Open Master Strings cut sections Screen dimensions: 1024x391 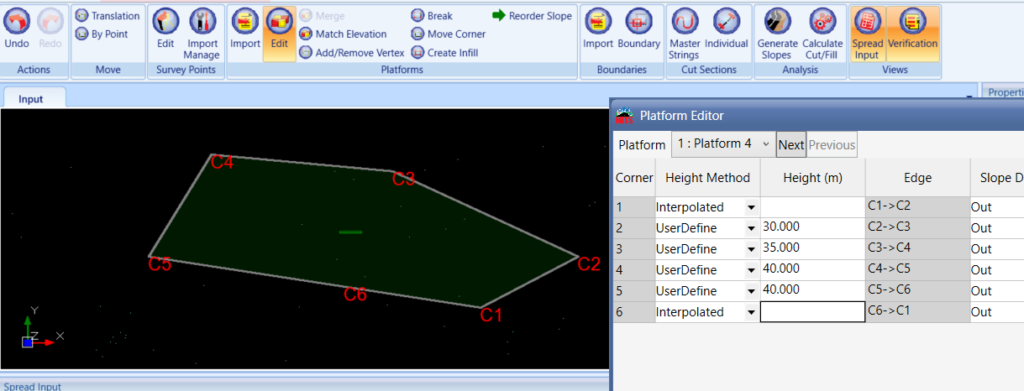point(684,23)
